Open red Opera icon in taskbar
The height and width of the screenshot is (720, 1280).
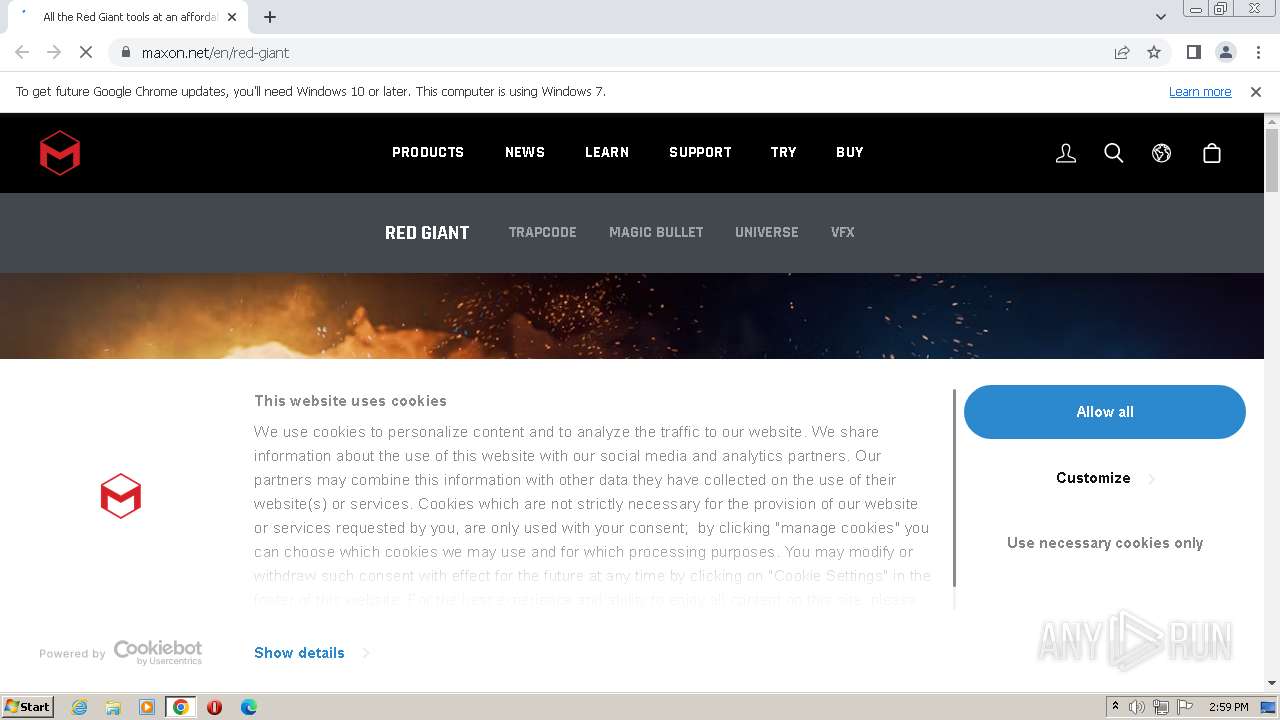[x=214, y=707]
